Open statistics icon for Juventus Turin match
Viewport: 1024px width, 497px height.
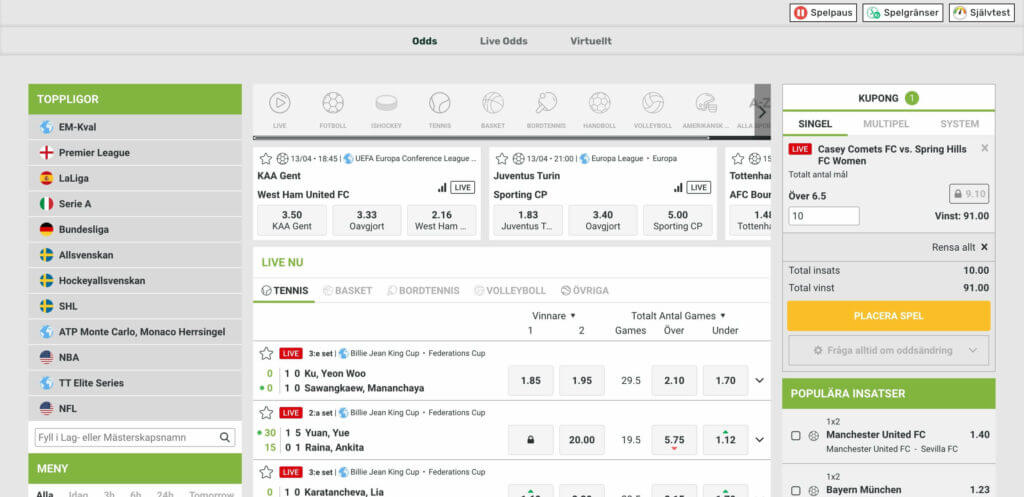click(679, 187)
